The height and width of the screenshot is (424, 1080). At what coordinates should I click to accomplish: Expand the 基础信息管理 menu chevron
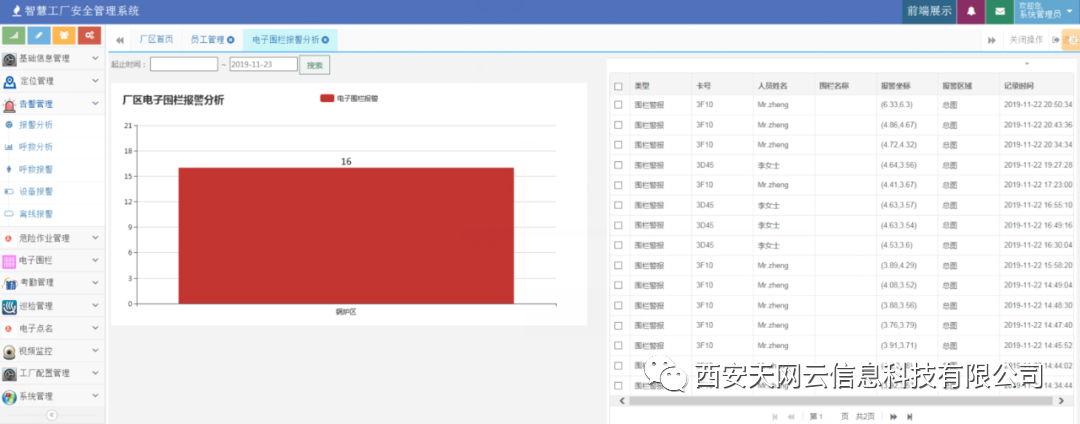95,59
